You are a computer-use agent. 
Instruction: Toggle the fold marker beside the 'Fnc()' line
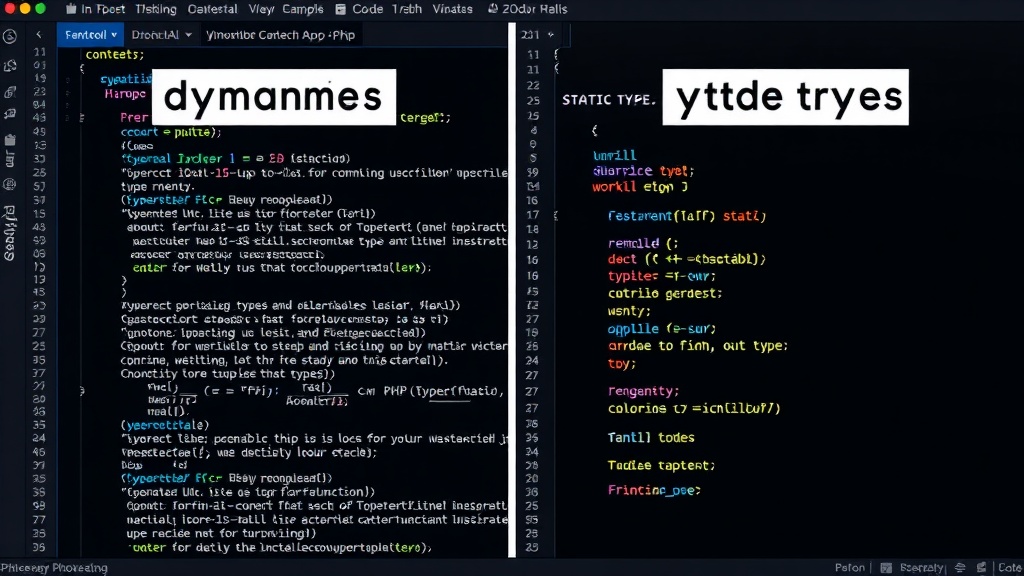click(82, 391)
